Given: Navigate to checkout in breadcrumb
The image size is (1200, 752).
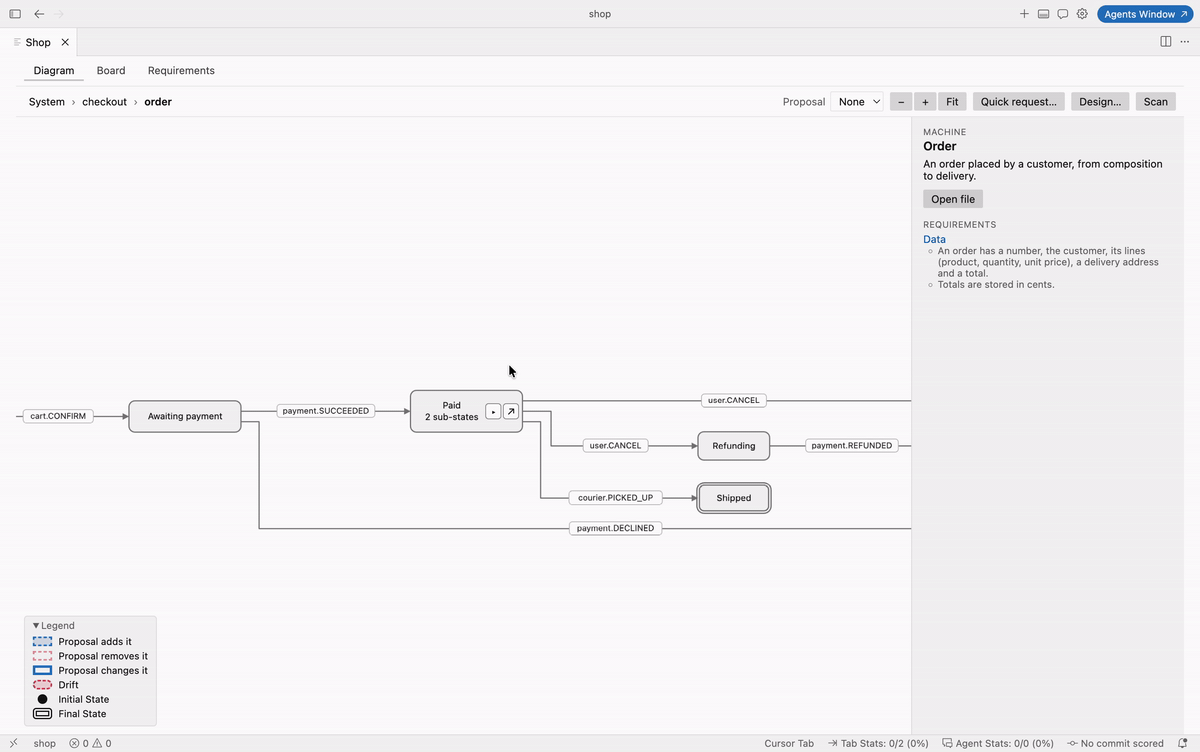Looking at the screenshot, I should click(x=104, y=102).
